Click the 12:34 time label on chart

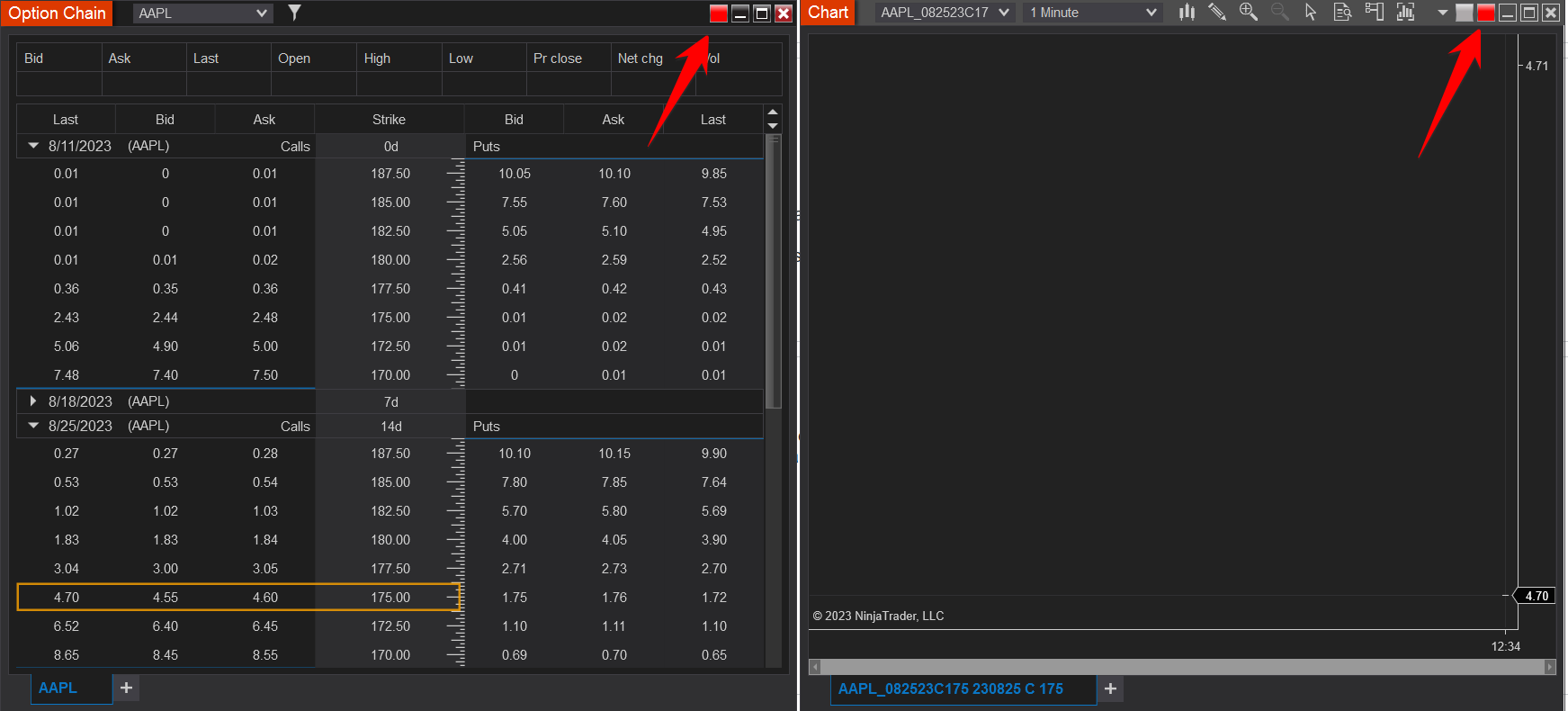click(x=1506, y=646)
